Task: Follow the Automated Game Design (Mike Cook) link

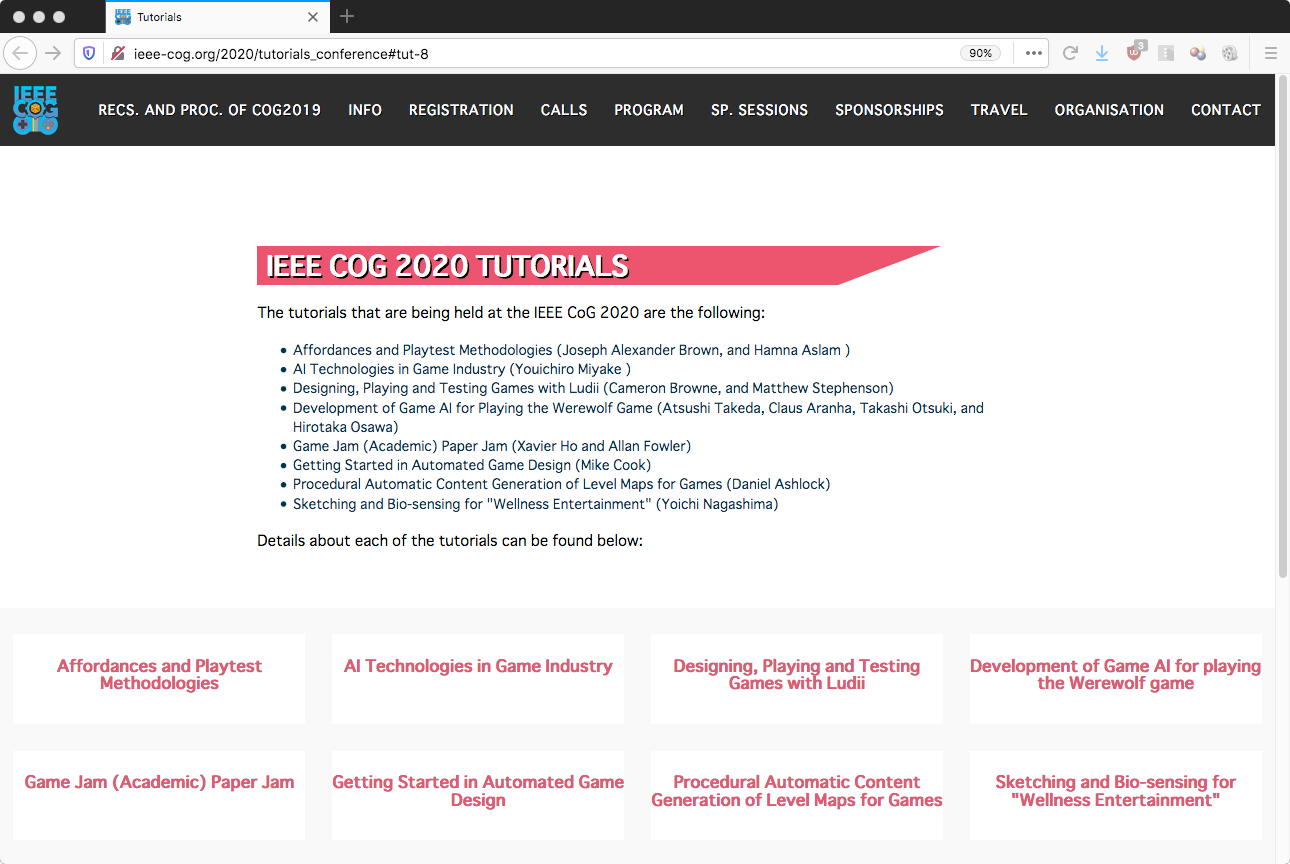Action: tap(472, 465)
